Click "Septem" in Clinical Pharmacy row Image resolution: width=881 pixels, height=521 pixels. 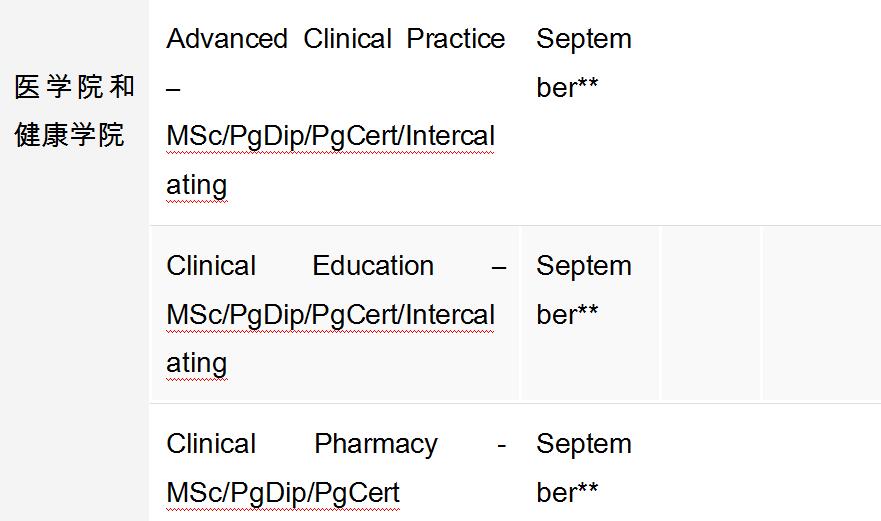pyautogui.click(x=584, y=444)
